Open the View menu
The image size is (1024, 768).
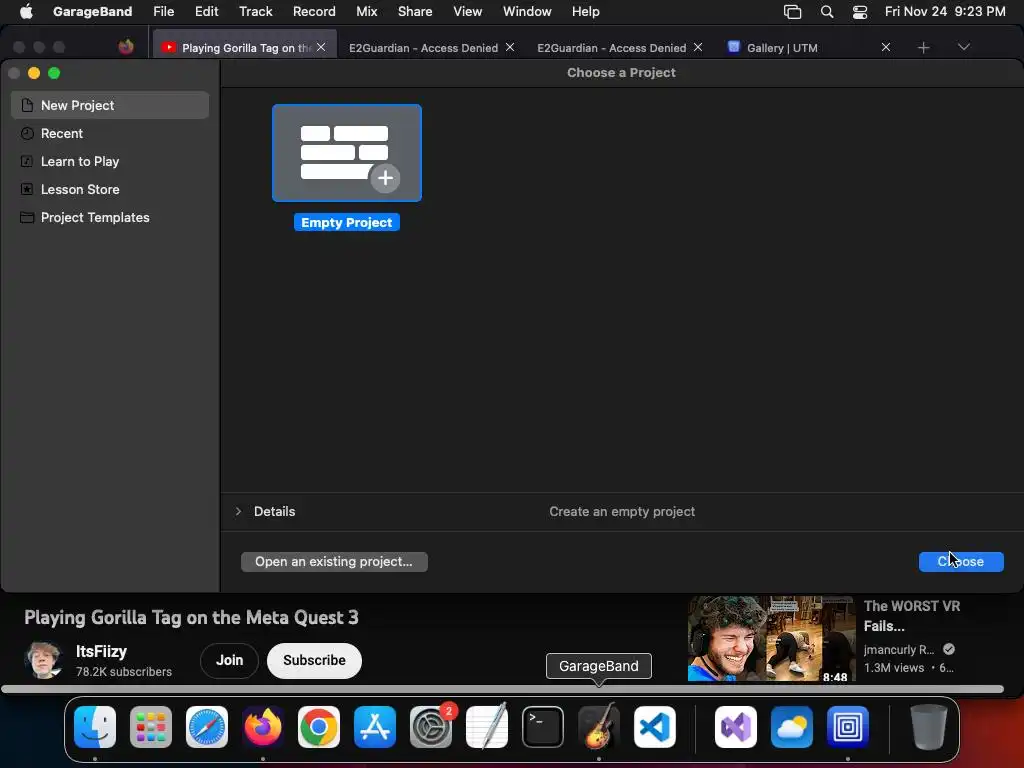coord(468,11)
